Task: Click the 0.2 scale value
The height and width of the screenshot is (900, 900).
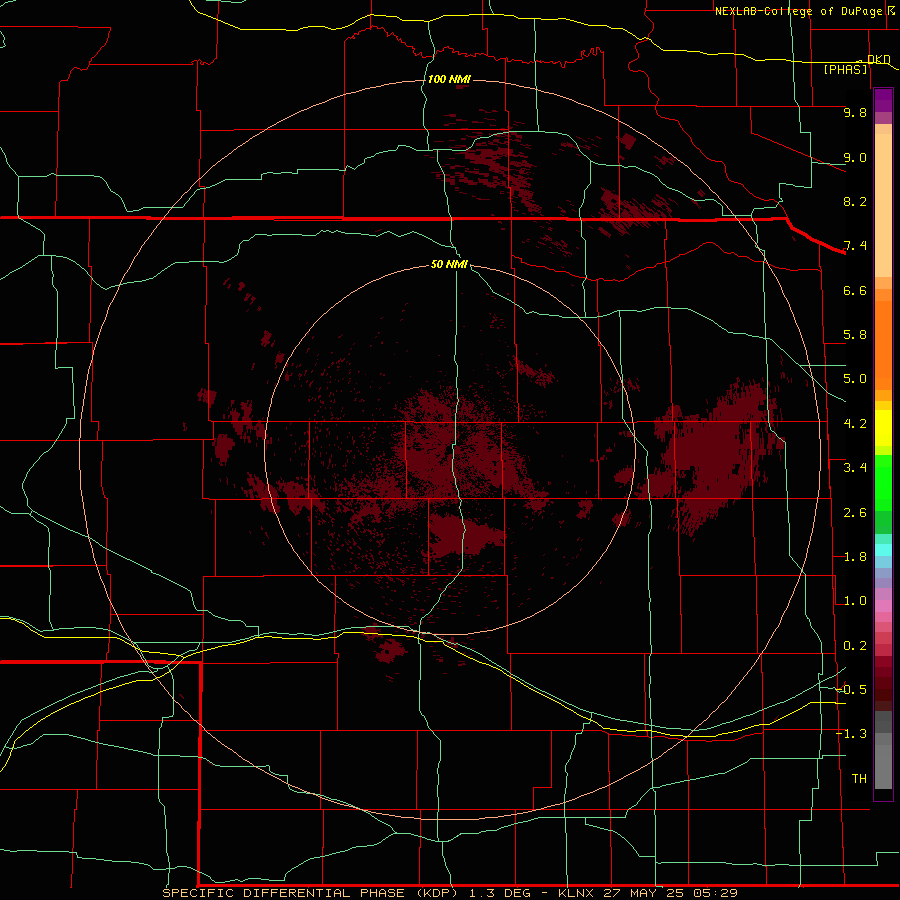Action: click(855, 646)
